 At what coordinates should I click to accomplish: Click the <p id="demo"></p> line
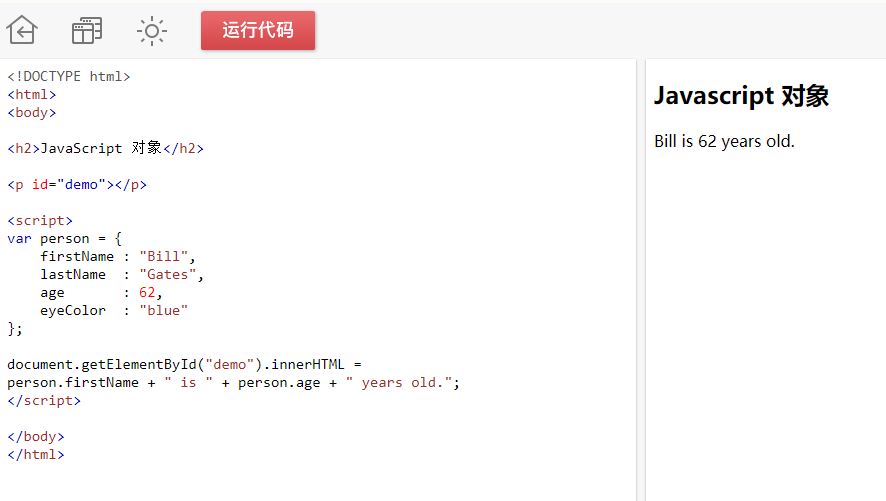(x=77, y=185)
